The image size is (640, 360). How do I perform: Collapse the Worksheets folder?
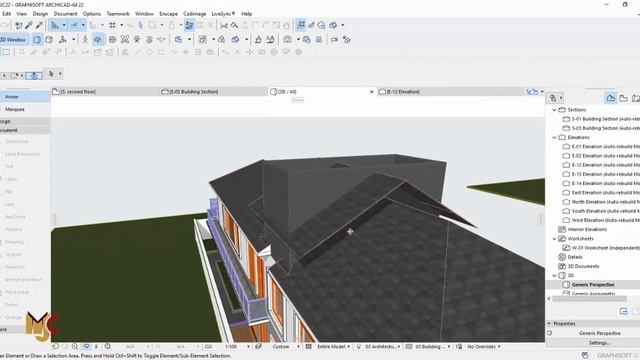554,239
